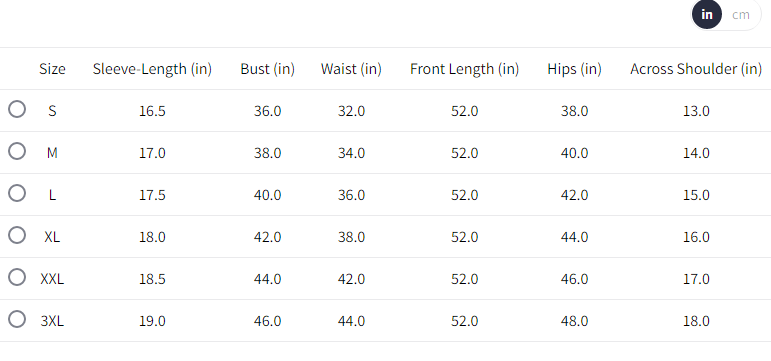Click the Bust (in) column header
The height and width of the screenshot is (361, 771).
[267, 69]
